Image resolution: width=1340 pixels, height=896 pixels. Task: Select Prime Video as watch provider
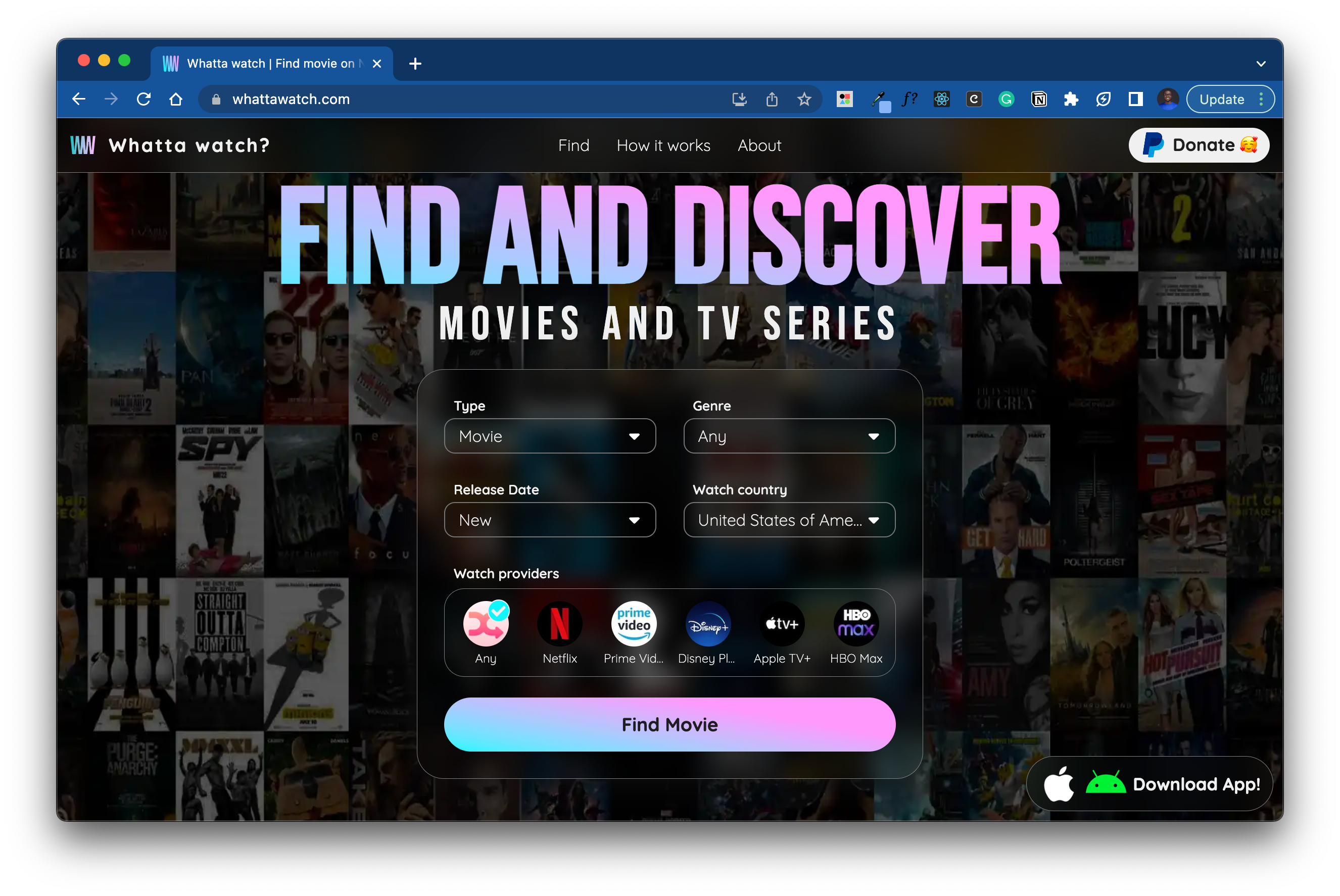tap(634, 632)
